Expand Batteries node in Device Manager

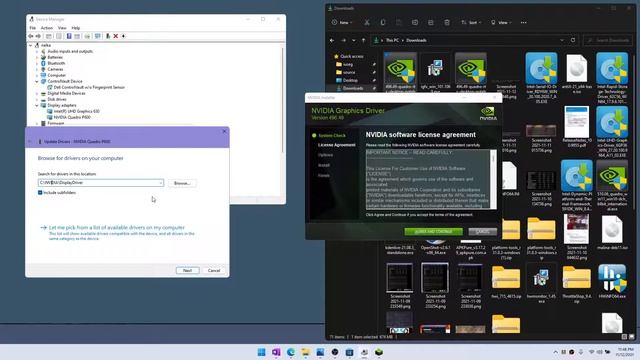click(x=37, y=58)
